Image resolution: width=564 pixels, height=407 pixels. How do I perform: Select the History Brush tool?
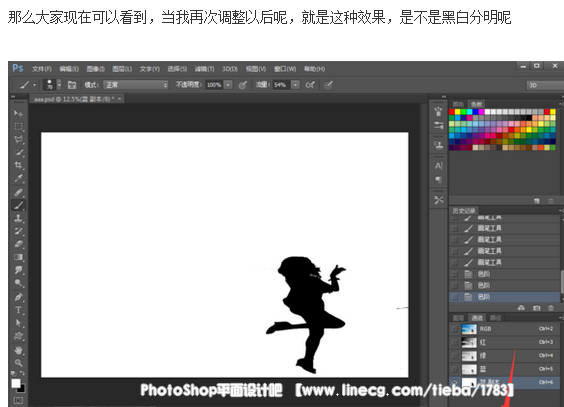[x=18, y=231]
